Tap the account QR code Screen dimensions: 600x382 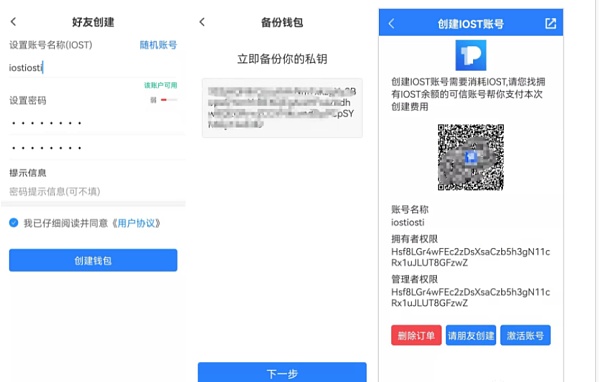tap(471, 157)
